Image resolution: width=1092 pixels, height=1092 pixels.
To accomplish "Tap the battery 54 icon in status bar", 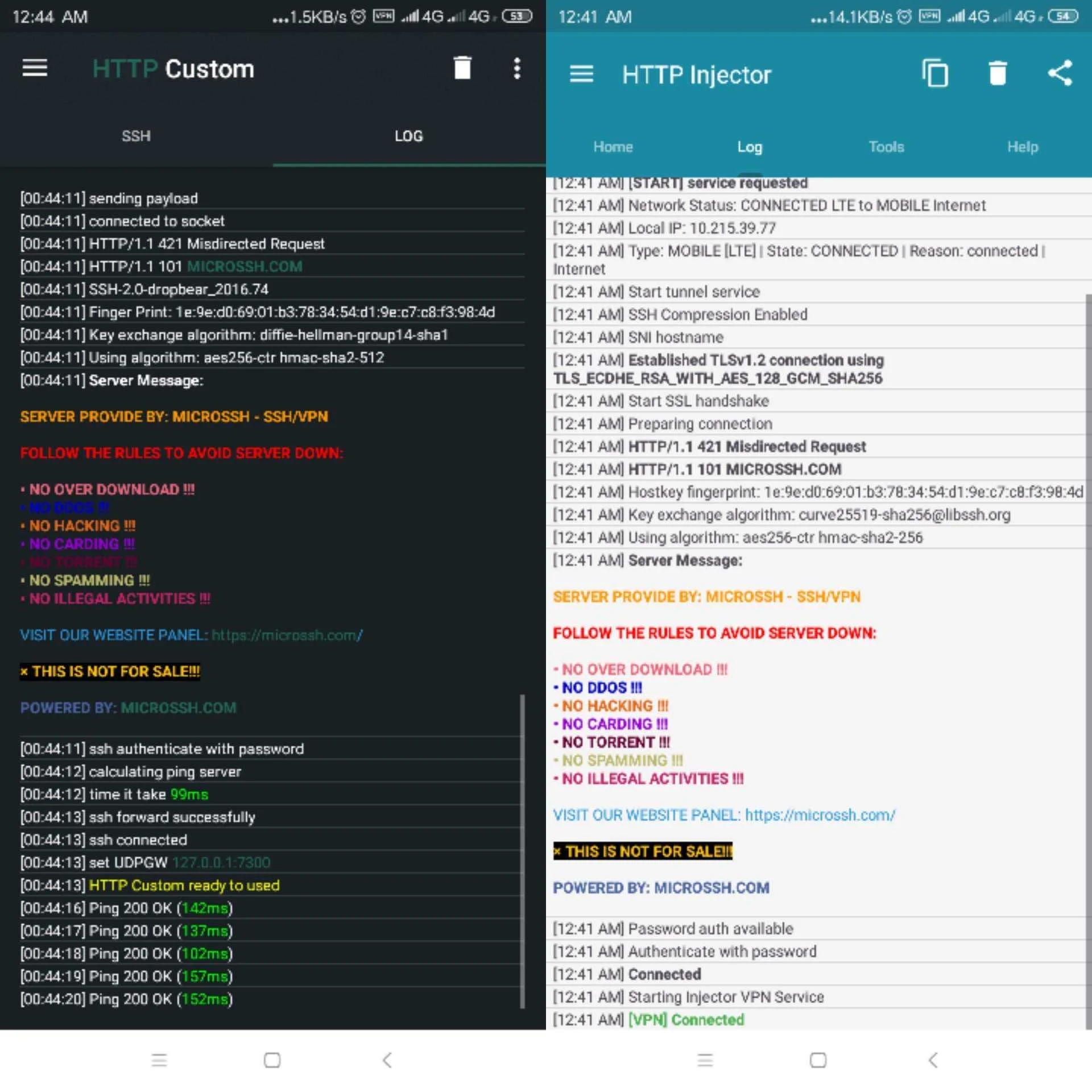I will tap(1062, 16).
